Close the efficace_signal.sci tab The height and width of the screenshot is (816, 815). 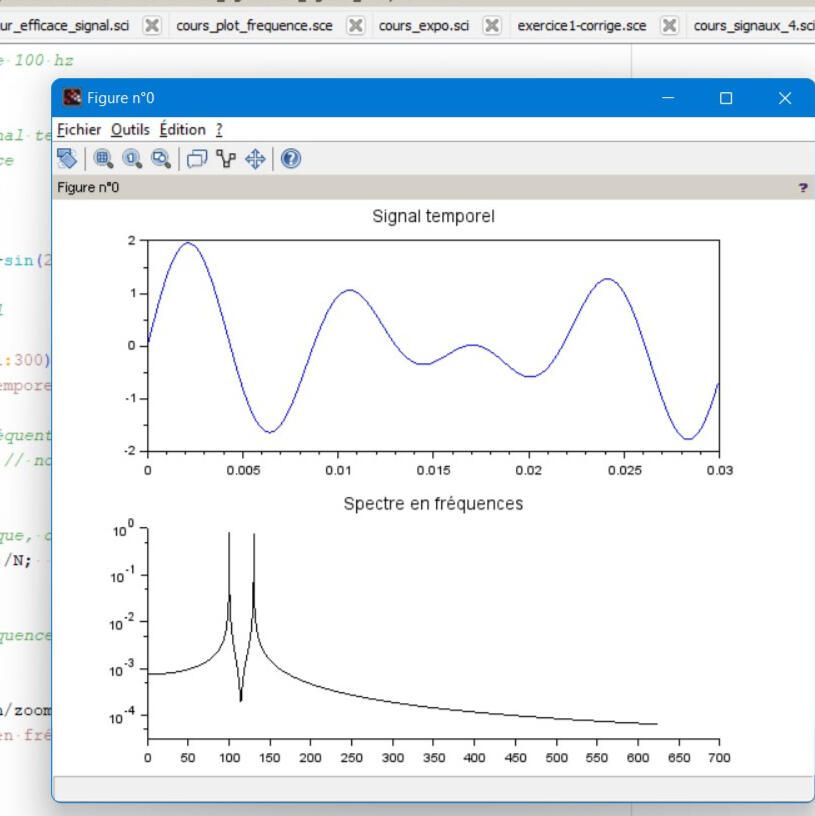point(152,26)
